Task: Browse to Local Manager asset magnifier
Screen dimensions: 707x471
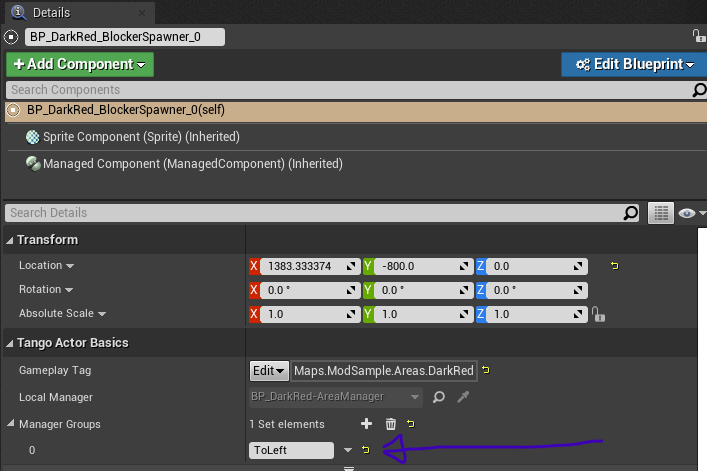Action: point(439,397)
